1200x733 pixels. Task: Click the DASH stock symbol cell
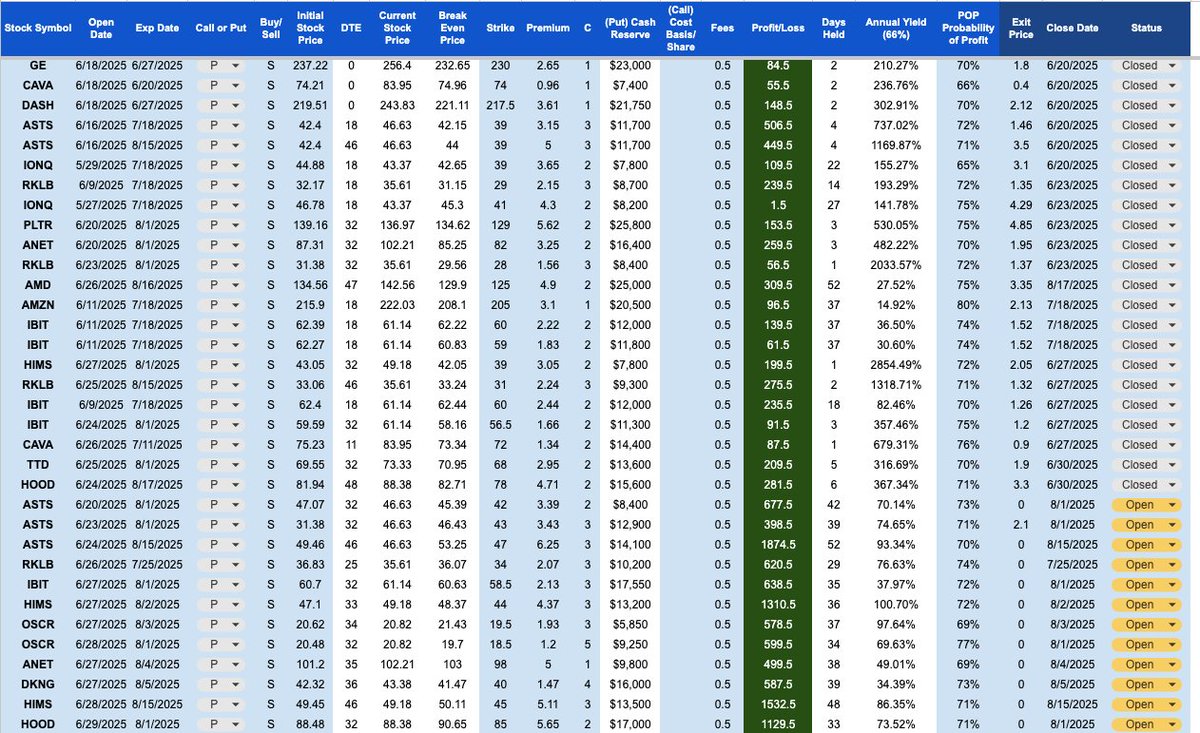pyautogui.click(x=38, y=105)
